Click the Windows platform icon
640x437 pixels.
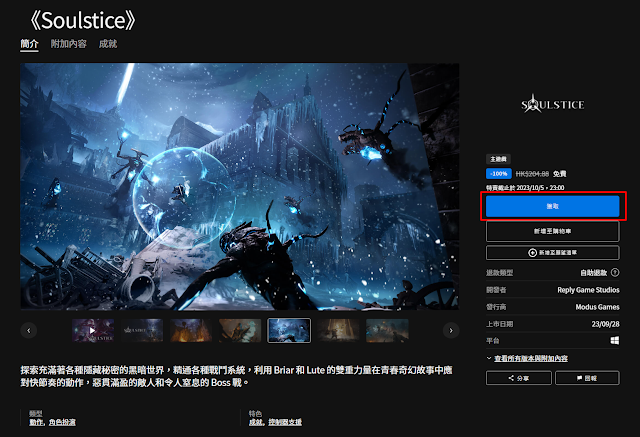[x=615, y=340]
